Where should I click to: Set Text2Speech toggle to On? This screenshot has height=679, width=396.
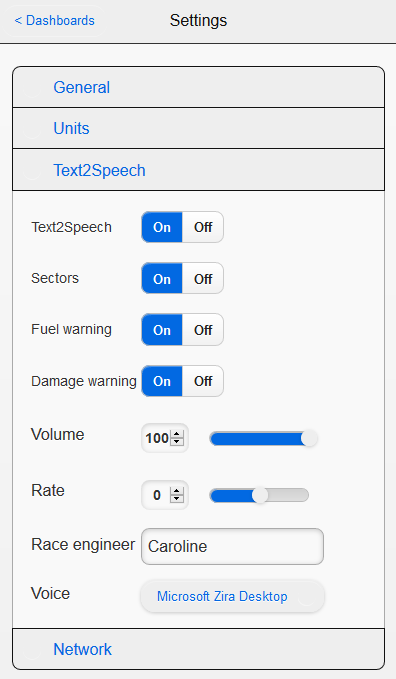click(162, 227)
